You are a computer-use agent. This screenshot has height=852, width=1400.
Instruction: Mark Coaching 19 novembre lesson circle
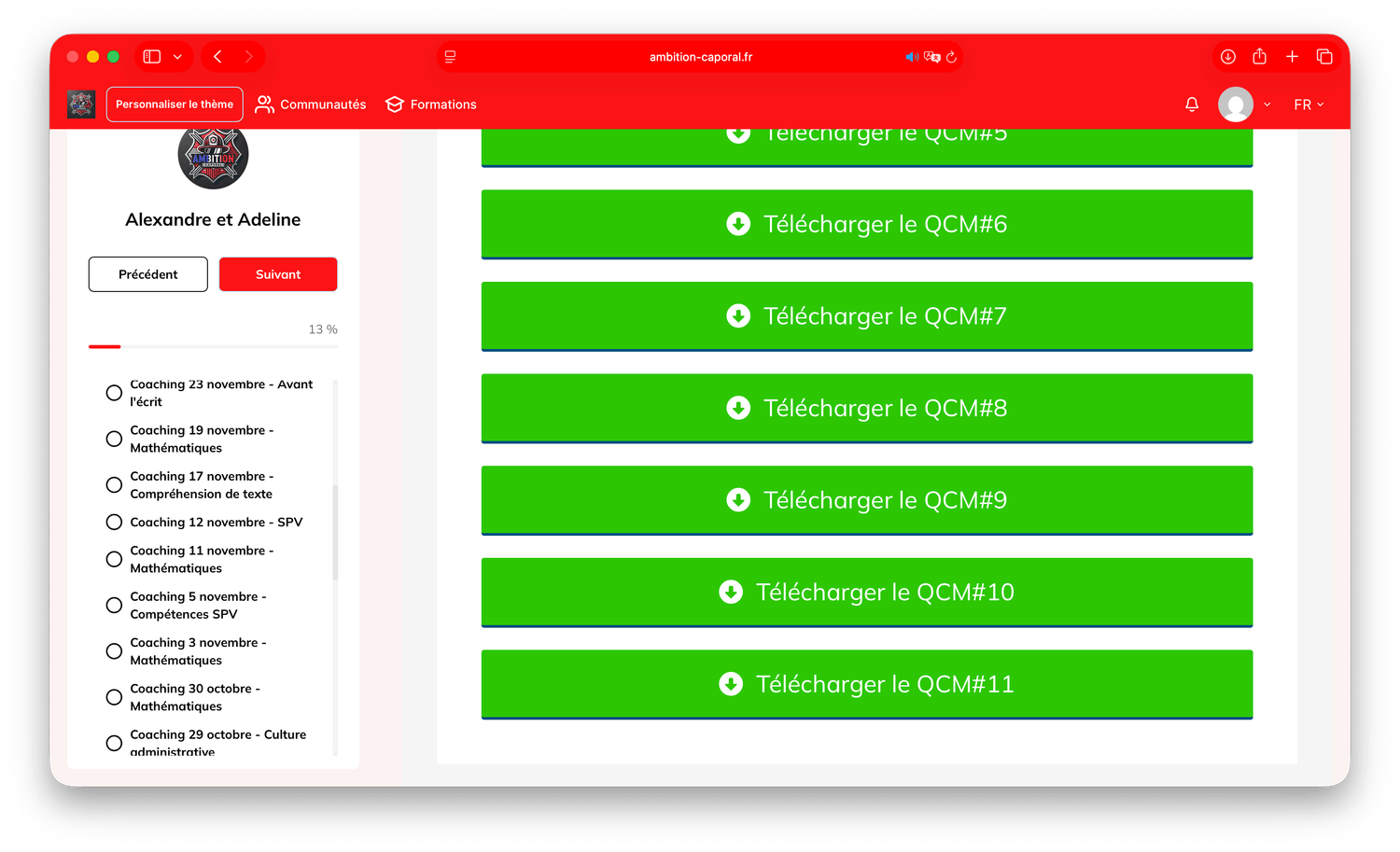114,439
